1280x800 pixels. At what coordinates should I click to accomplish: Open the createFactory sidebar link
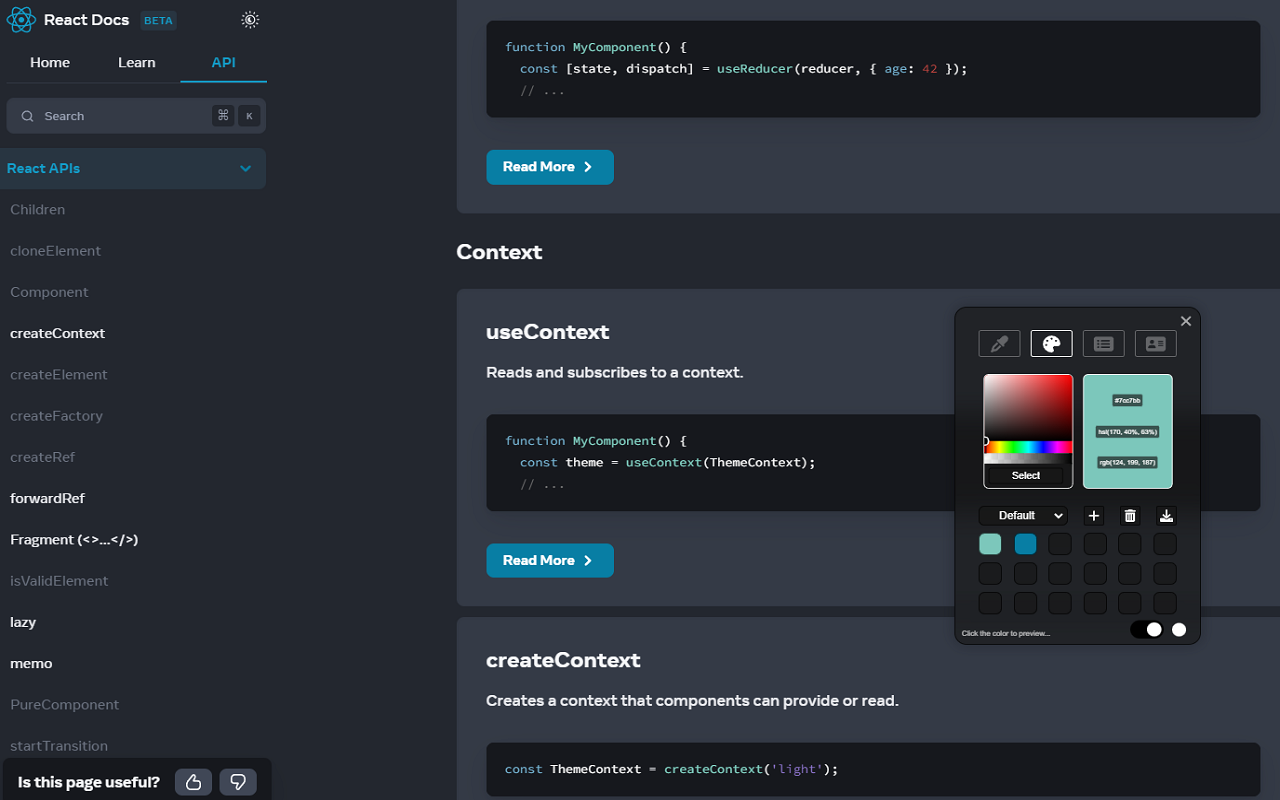pos(56,416)
